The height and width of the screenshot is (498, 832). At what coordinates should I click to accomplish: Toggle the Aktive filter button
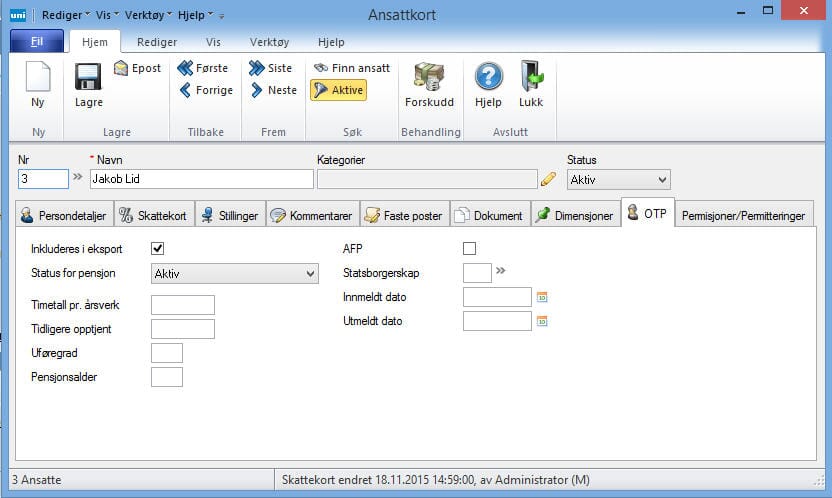338,90
